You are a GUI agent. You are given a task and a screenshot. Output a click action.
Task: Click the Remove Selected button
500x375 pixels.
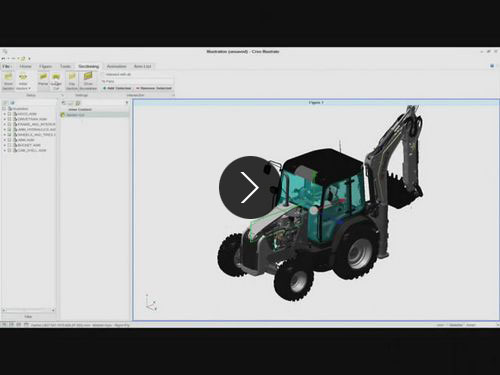pos(154,88)
